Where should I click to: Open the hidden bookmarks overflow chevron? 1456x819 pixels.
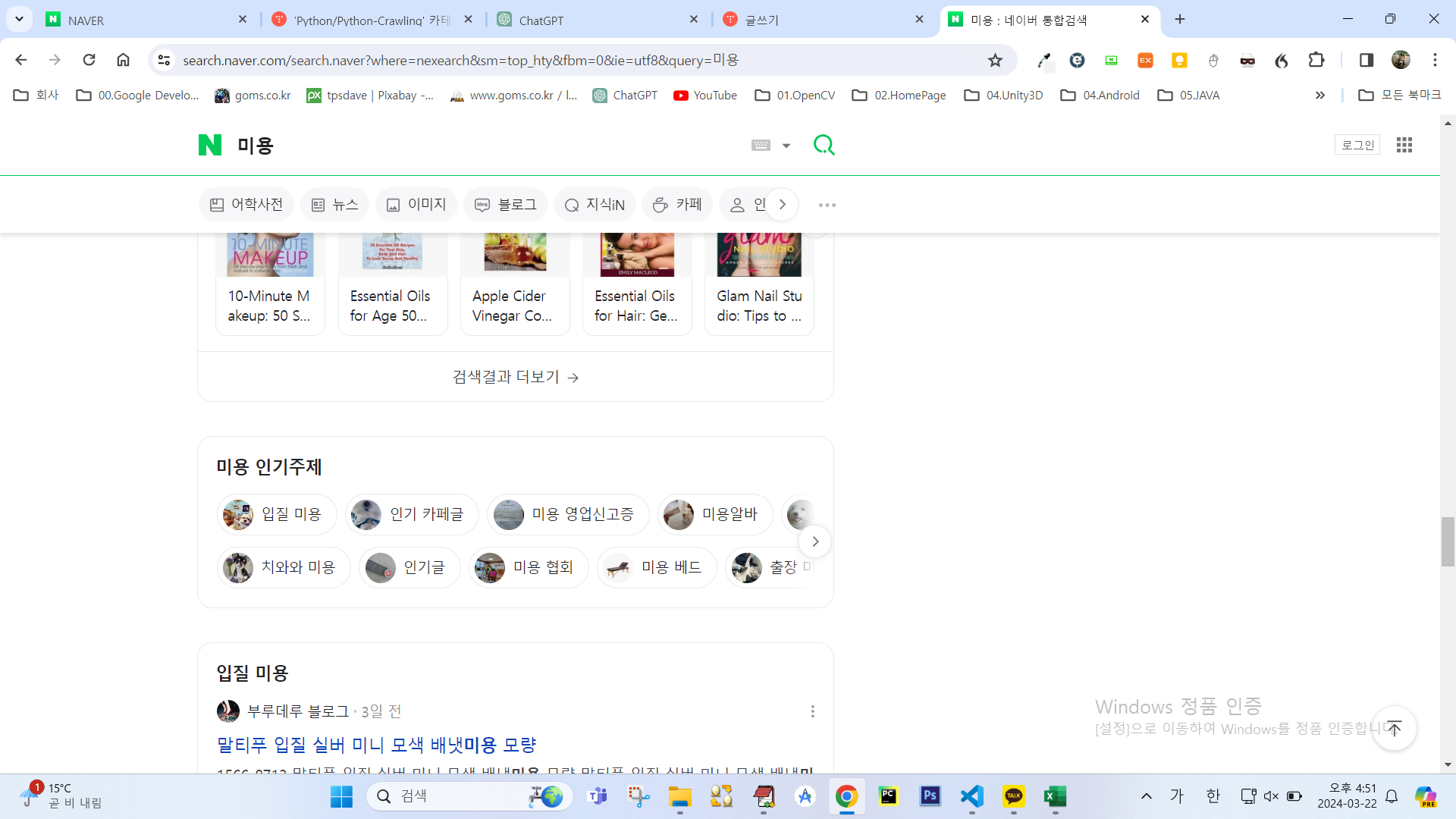tap(1319, 95)
